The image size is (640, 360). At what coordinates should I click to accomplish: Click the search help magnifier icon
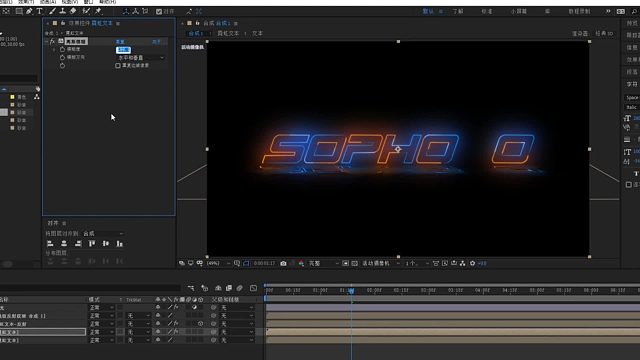click(634, 11)
